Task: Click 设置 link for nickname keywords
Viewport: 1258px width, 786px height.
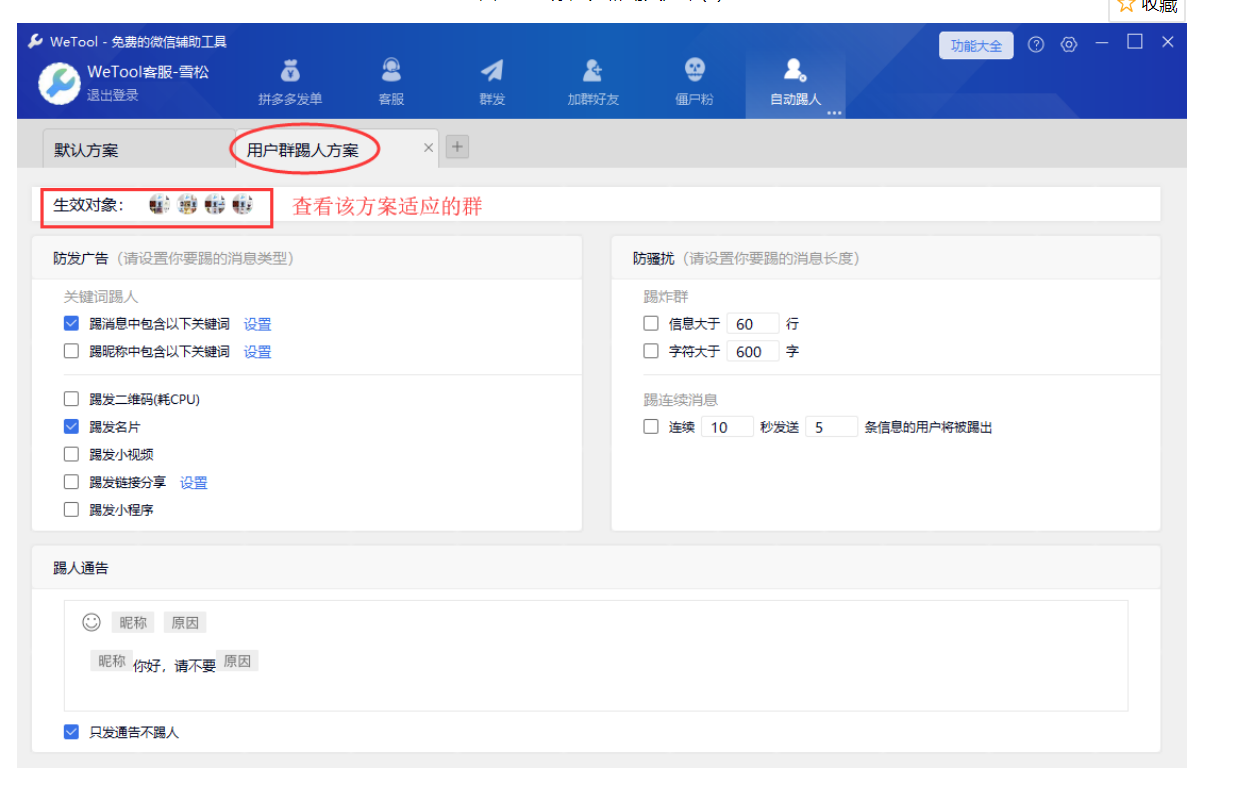Action: (x=257, y=352)
